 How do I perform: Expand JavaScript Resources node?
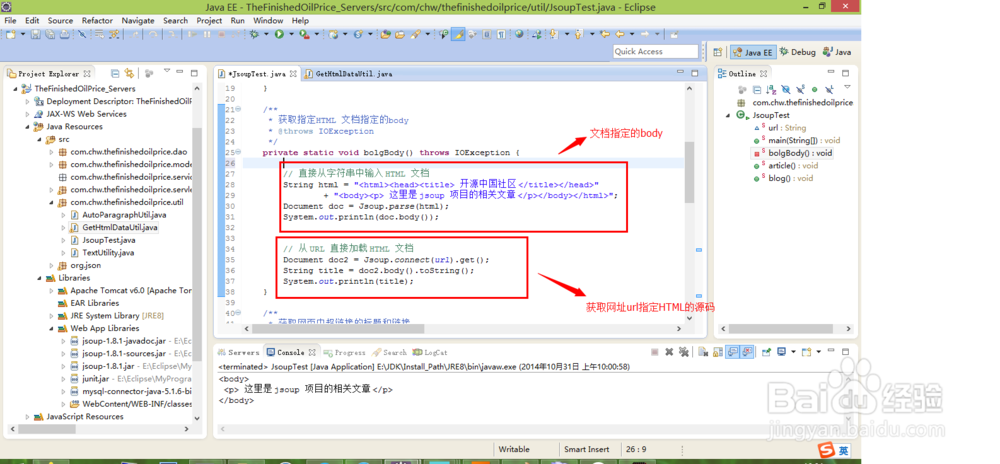[x=27, y=416]
